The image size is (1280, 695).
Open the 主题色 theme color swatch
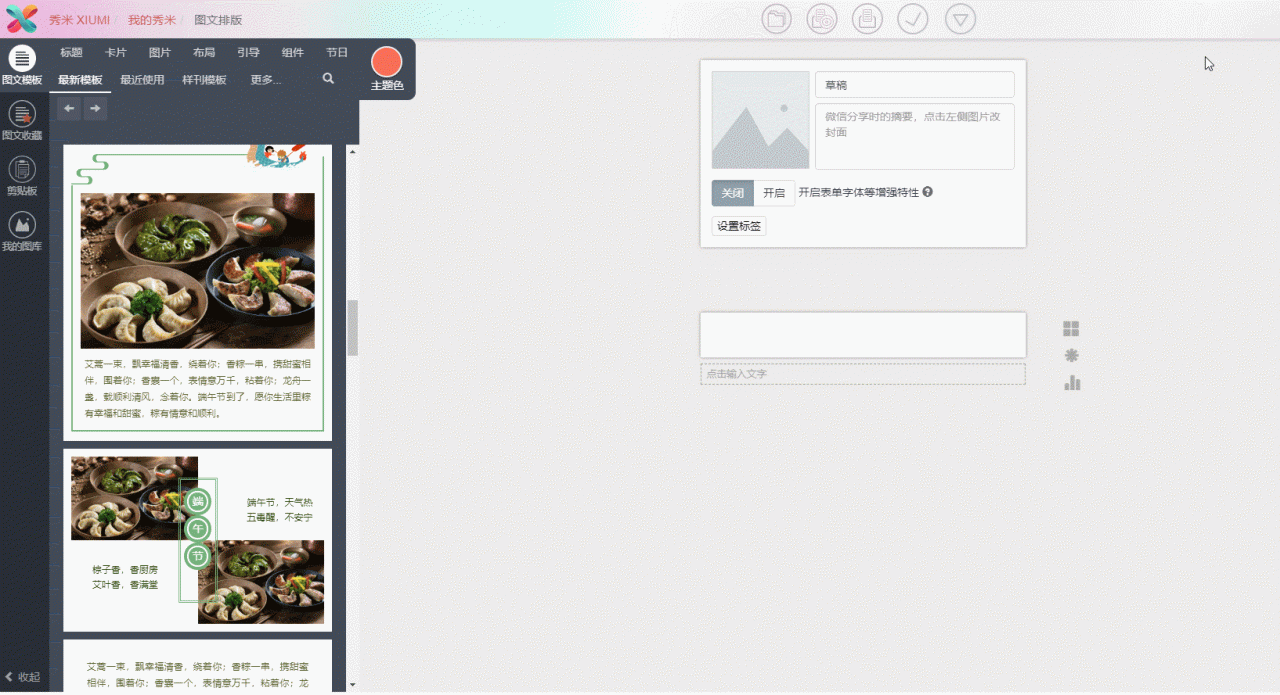pos(386,64)
